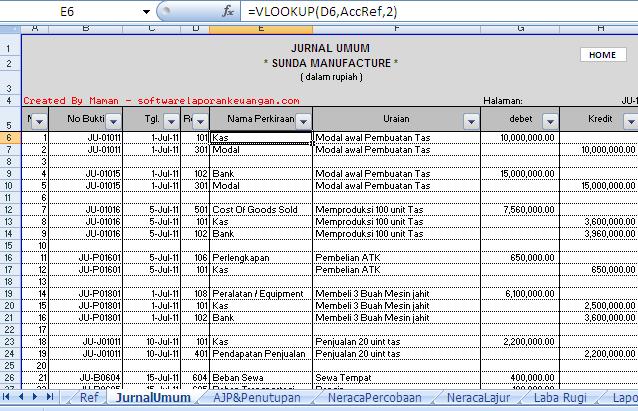638x411 pixels.
Task: Select the cell containing Cost Of Goods Sold
Action: (261, 210)
